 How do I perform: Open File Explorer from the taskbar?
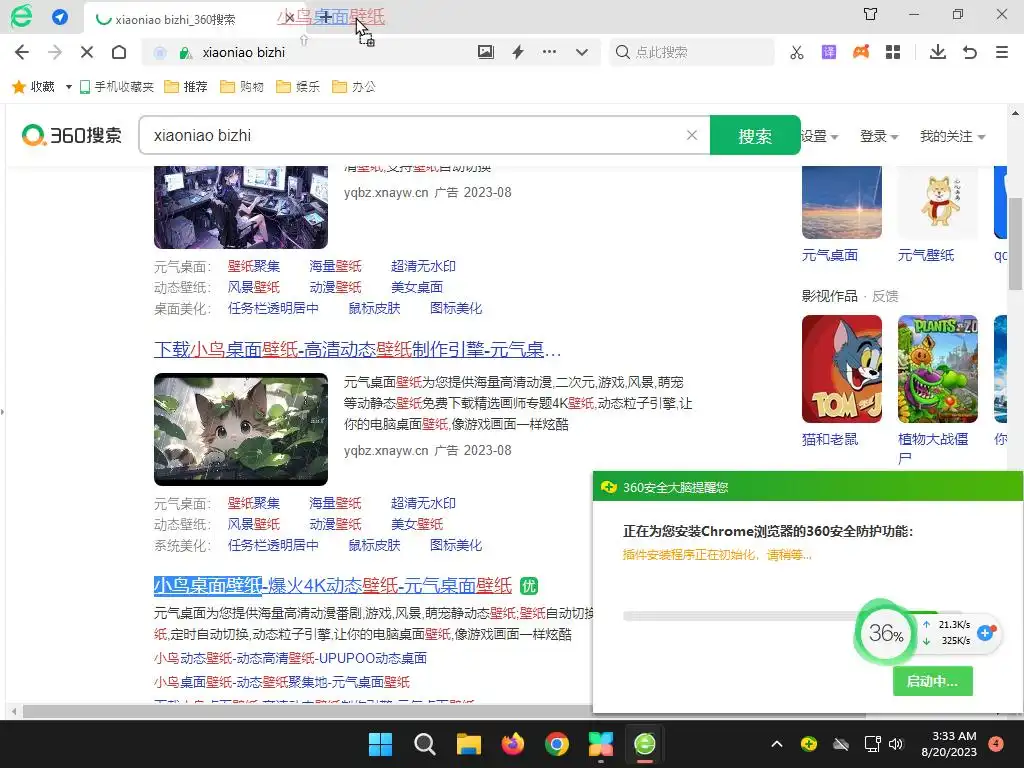(468, 744)
